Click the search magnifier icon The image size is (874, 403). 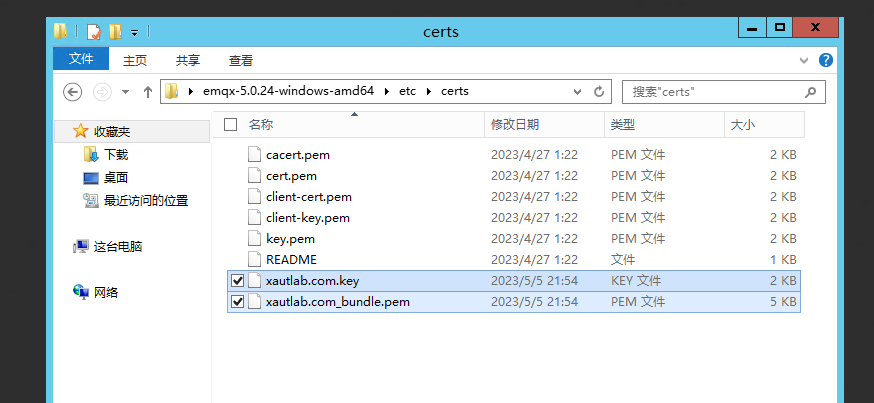point(810,92)
